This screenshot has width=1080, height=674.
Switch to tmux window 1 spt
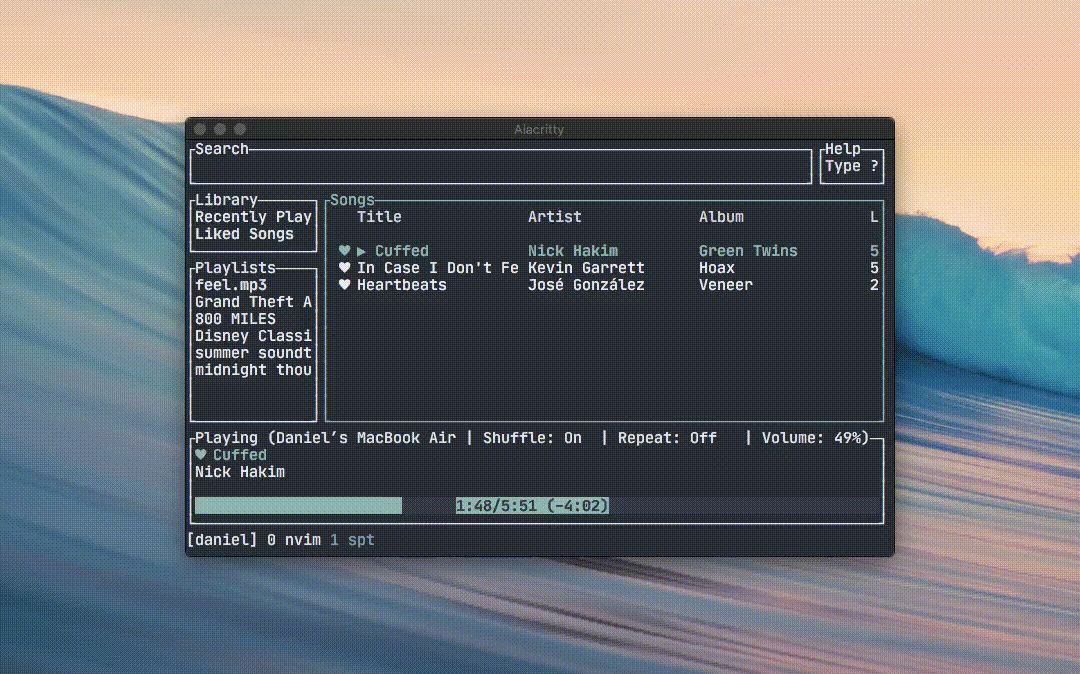352,540
